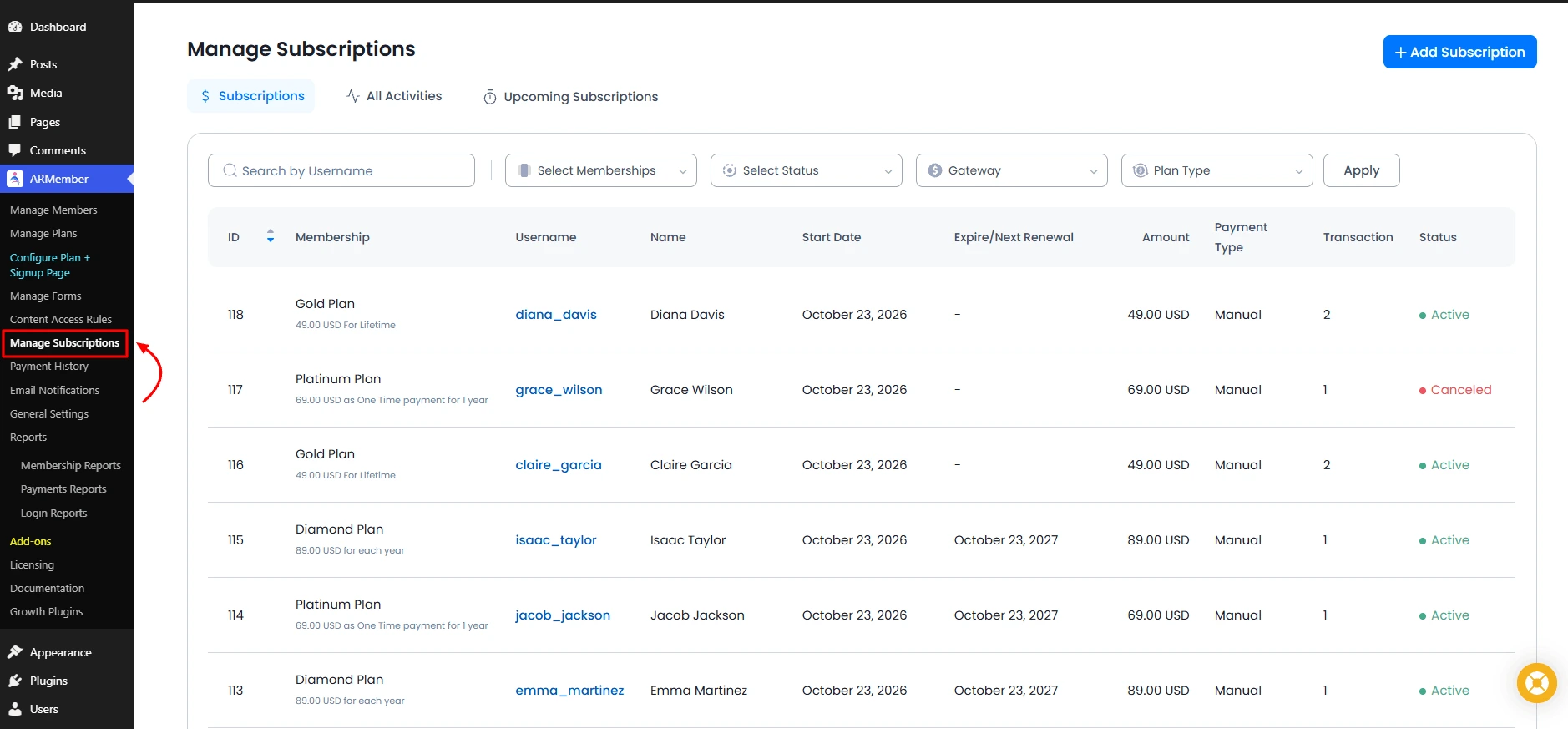Switch to Upcoming Subscriptions tab
This screenshot has height=729, width=1568.
(571, 97)
